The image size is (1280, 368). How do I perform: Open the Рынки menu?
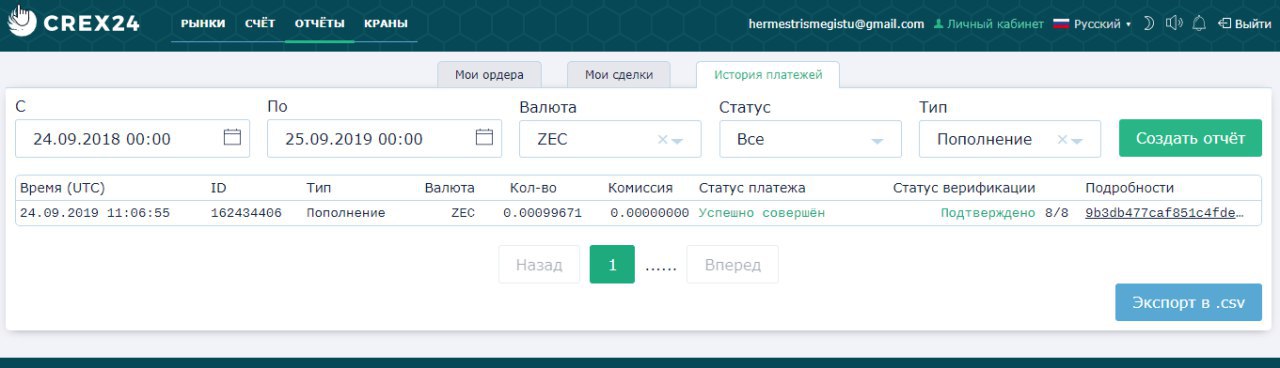203,23
